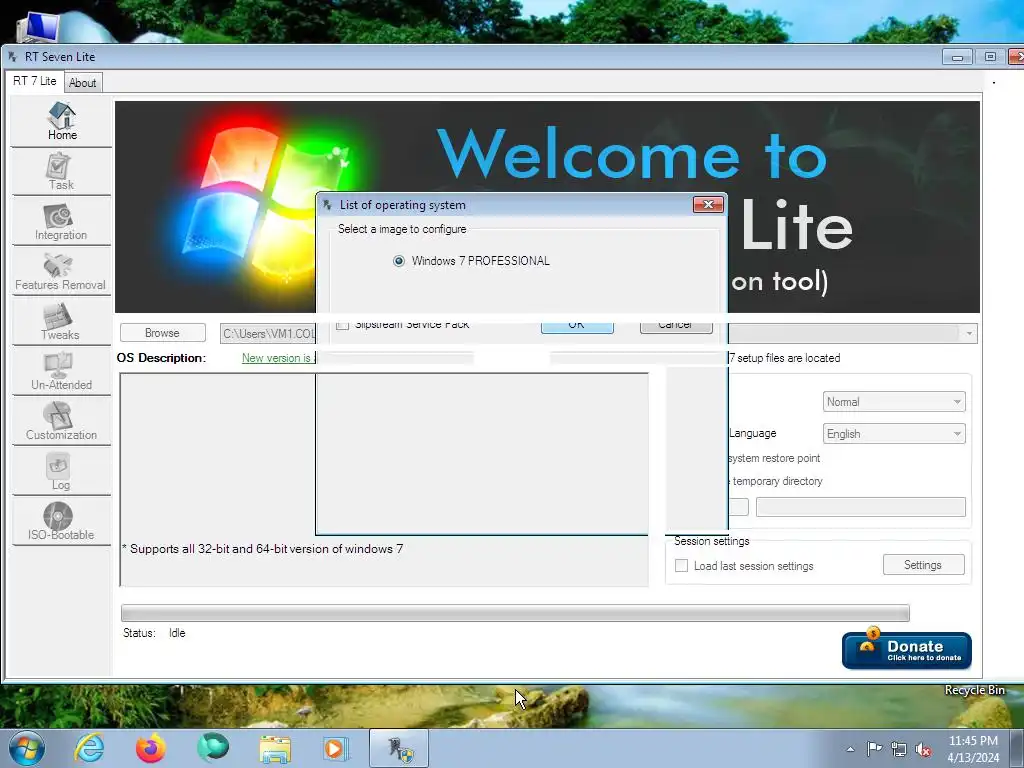Screen dimensions: 1024x768
Task: Click Cancel in operating system dialog
Action: click(676, 326)
